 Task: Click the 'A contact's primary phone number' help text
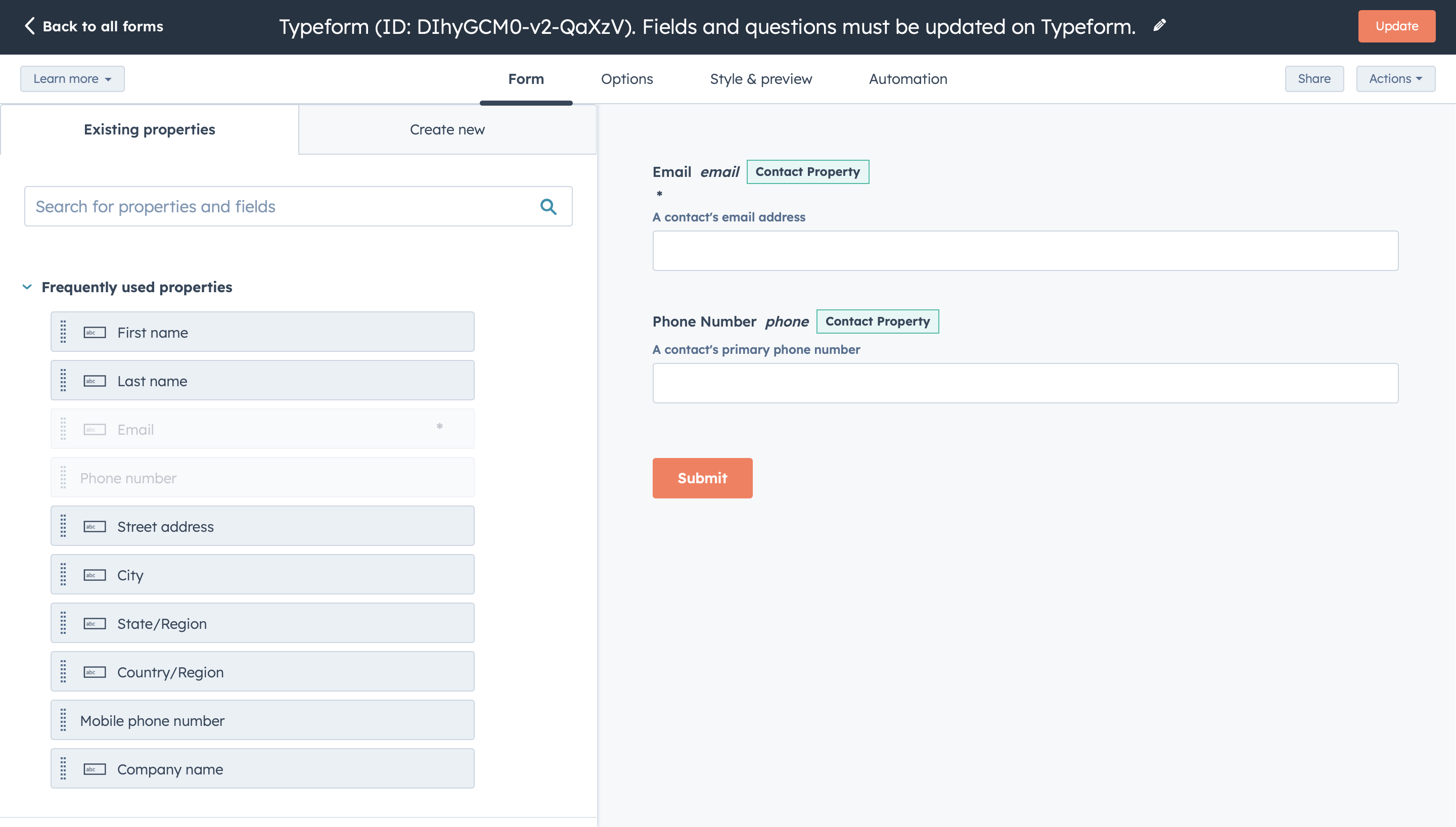[756, 349]
